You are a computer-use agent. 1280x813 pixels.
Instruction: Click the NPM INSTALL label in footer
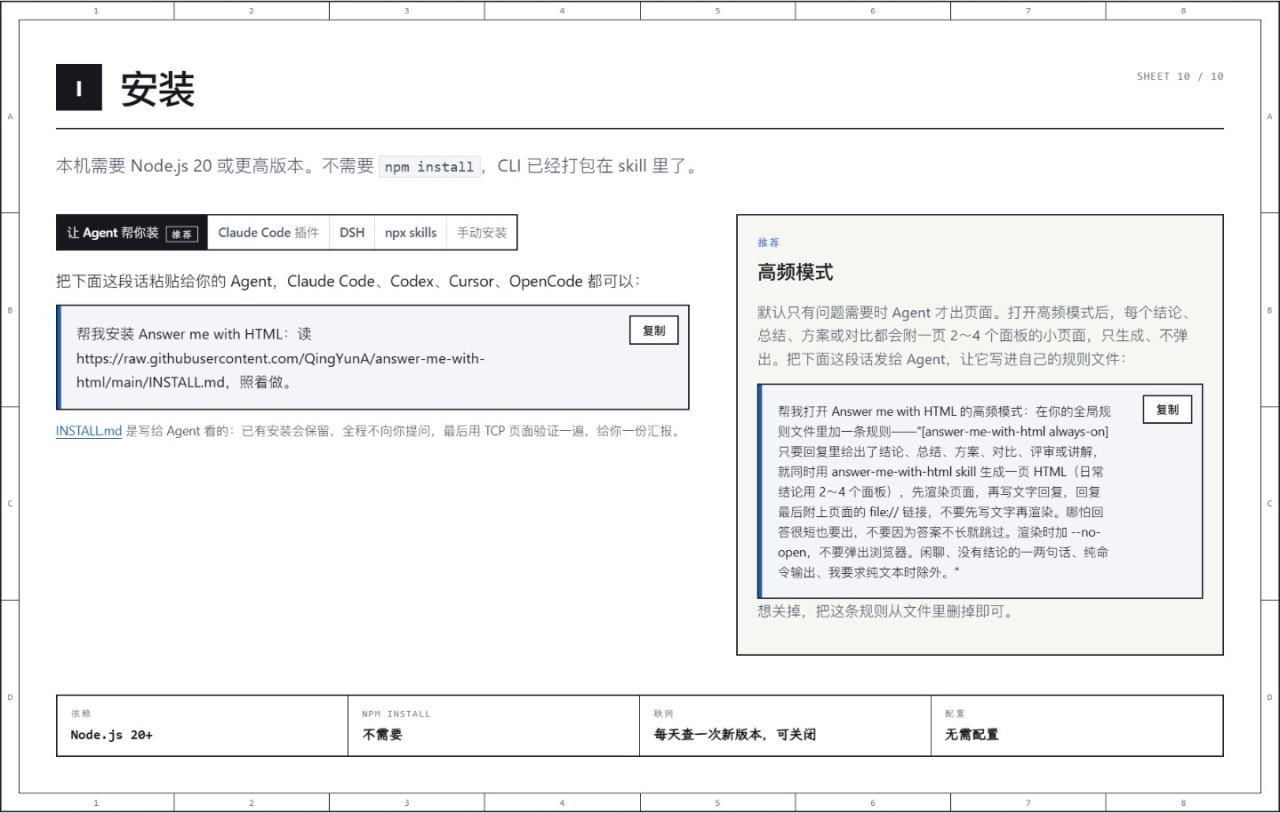tap(396, 714)
